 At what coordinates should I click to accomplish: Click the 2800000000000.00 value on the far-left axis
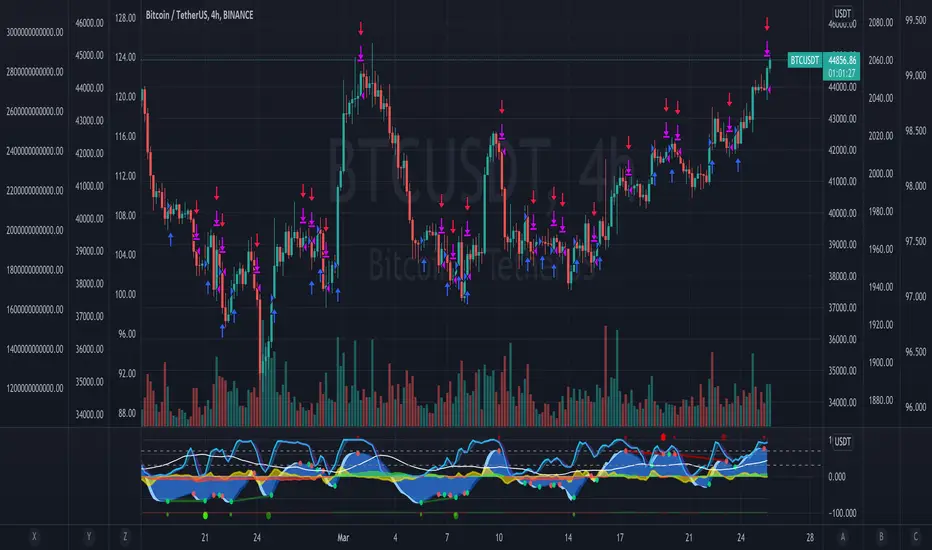[x=34, y=72]
